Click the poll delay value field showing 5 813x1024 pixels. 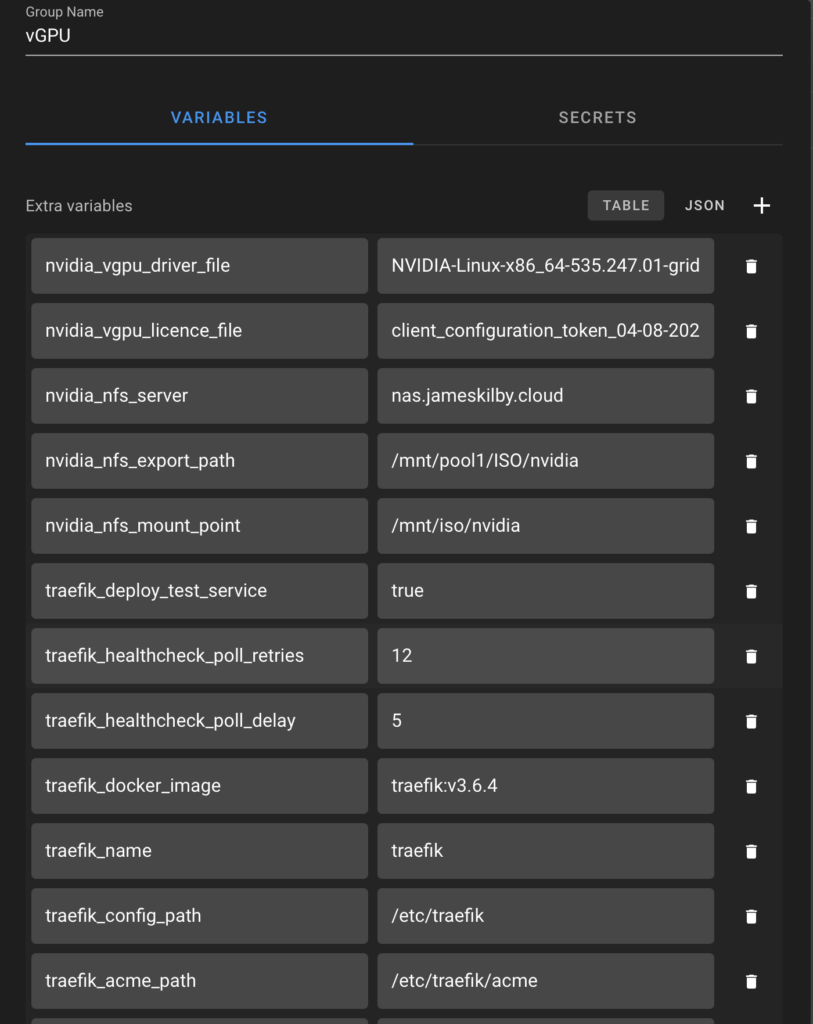(x=545, y=721)
